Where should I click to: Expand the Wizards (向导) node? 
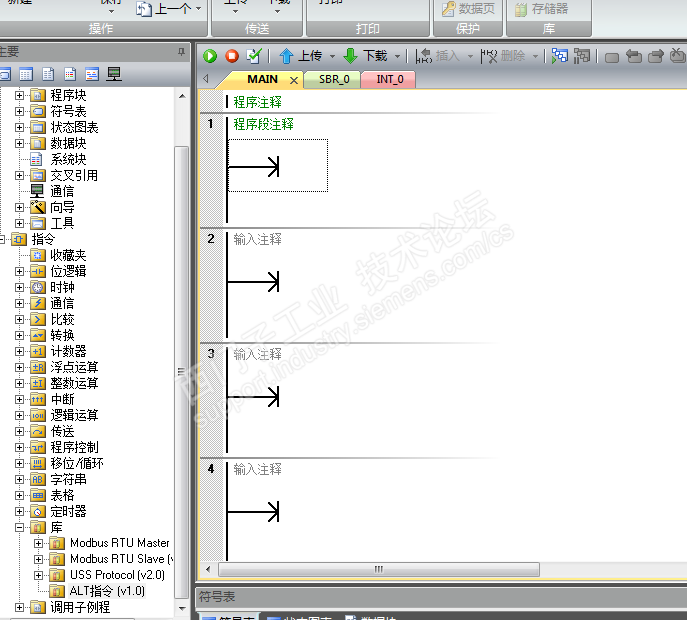pyautogui.click(x=19, y=207)
